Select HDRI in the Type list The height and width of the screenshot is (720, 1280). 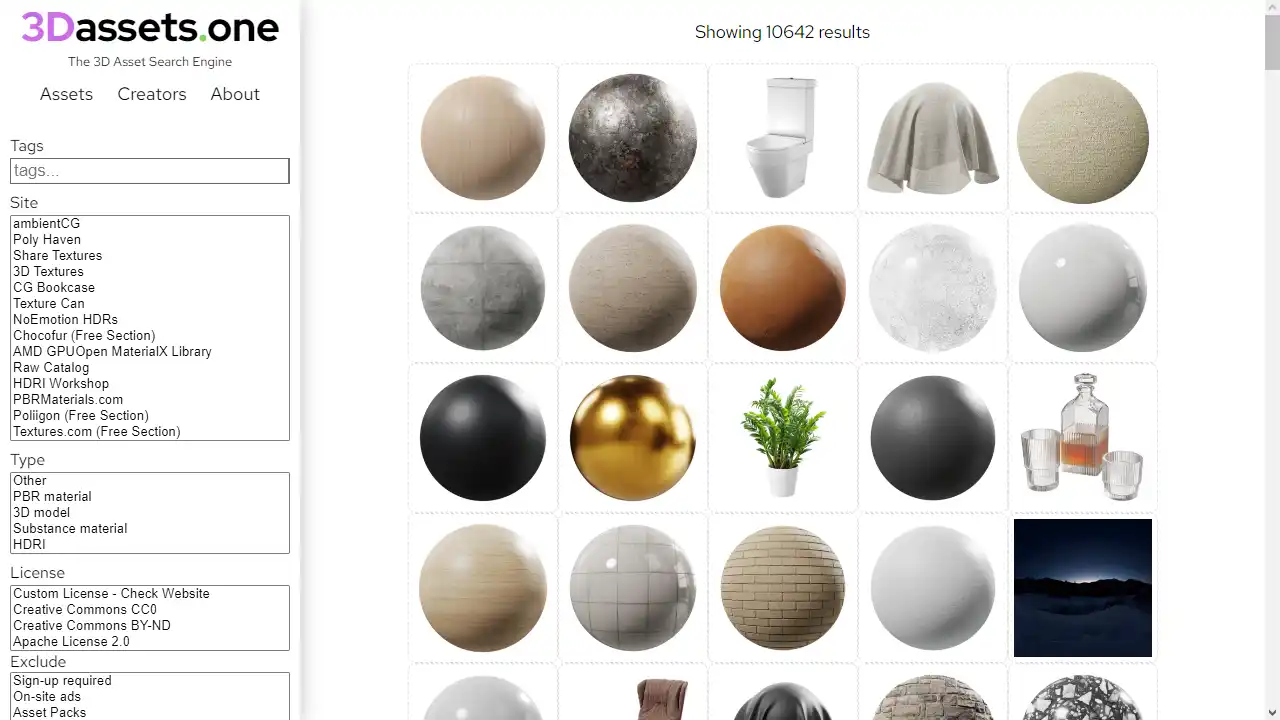(29, 544)
